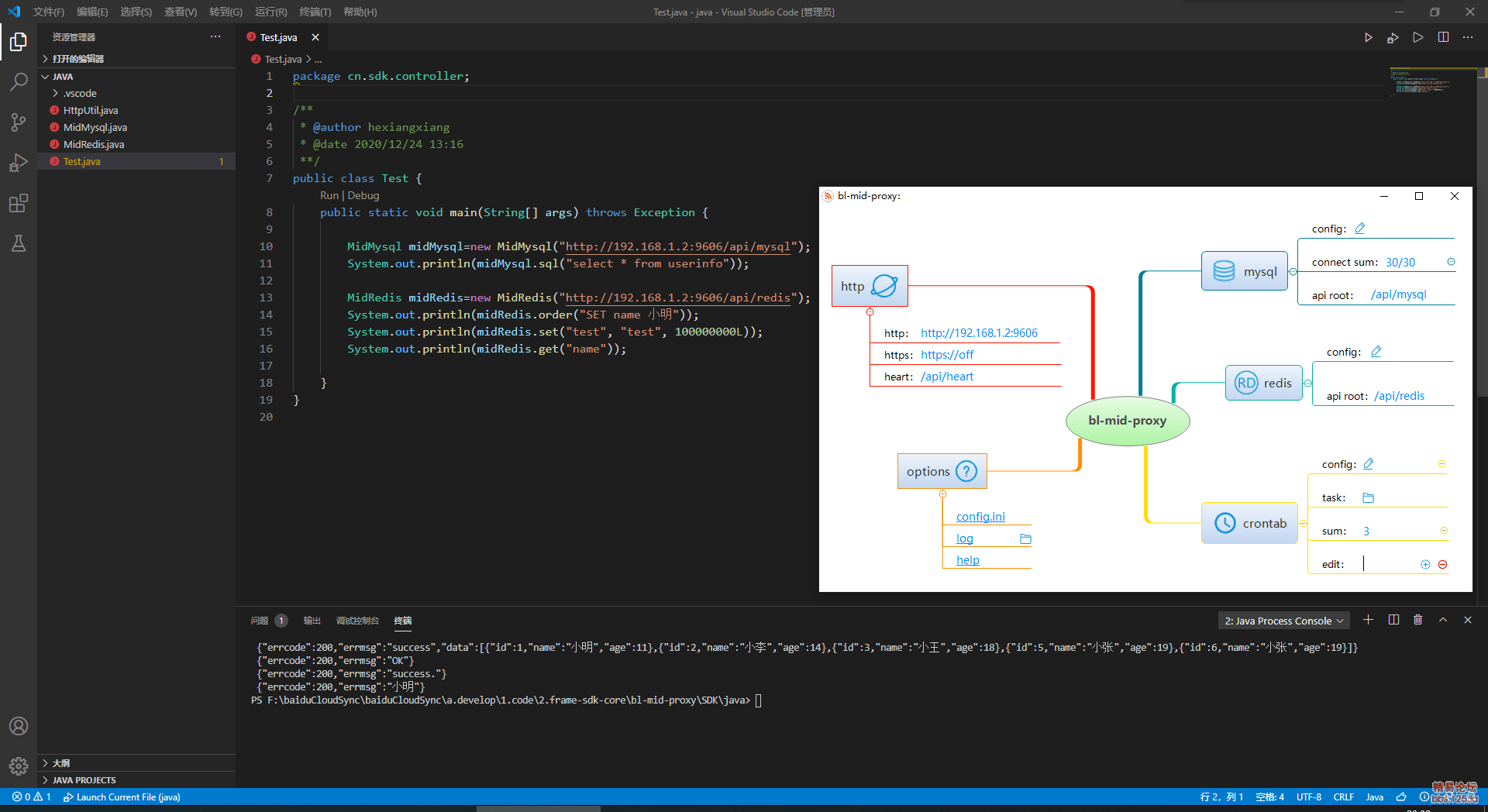Switch to the Debug Console tab

[x=357, y=621]
